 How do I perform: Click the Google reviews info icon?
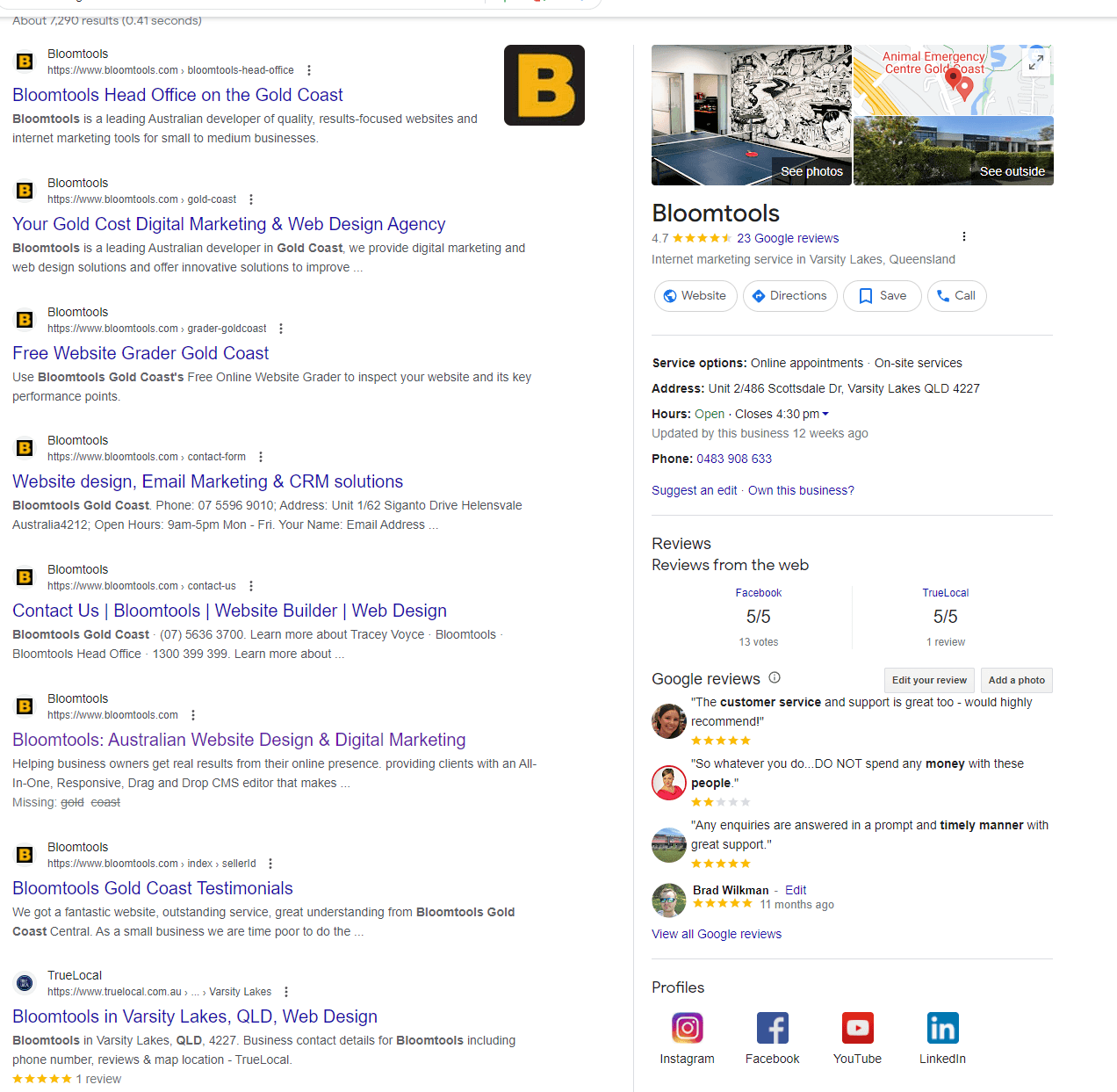click(775, 677)
